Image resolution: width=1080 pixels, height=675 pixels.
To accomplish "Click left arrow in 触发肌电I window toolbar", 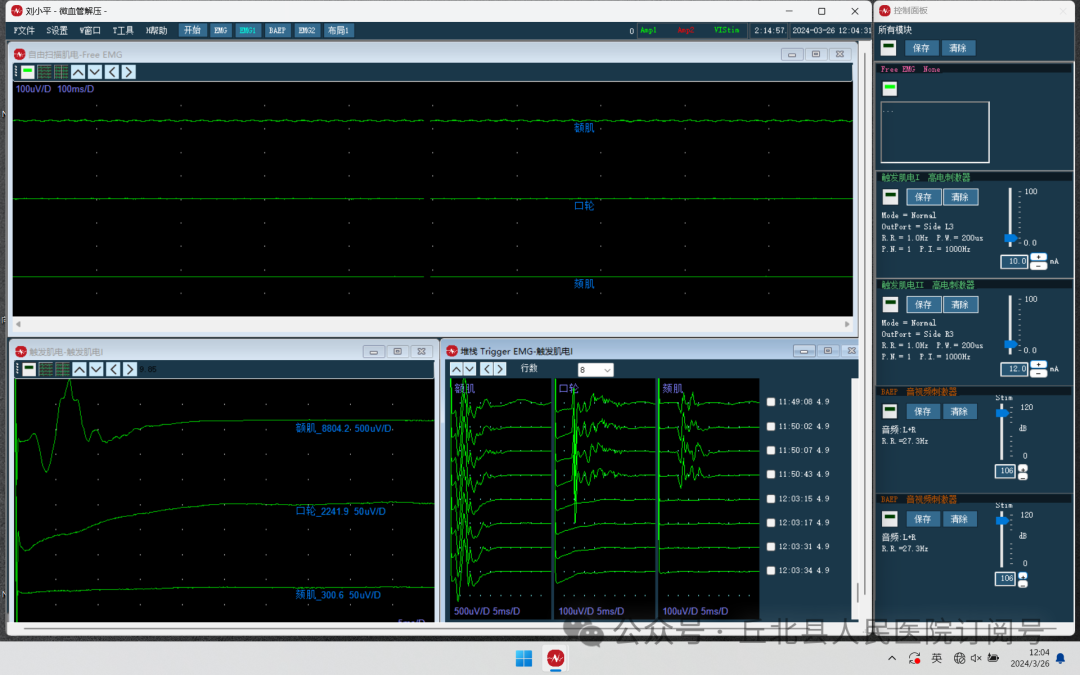I will click(114, 369).
